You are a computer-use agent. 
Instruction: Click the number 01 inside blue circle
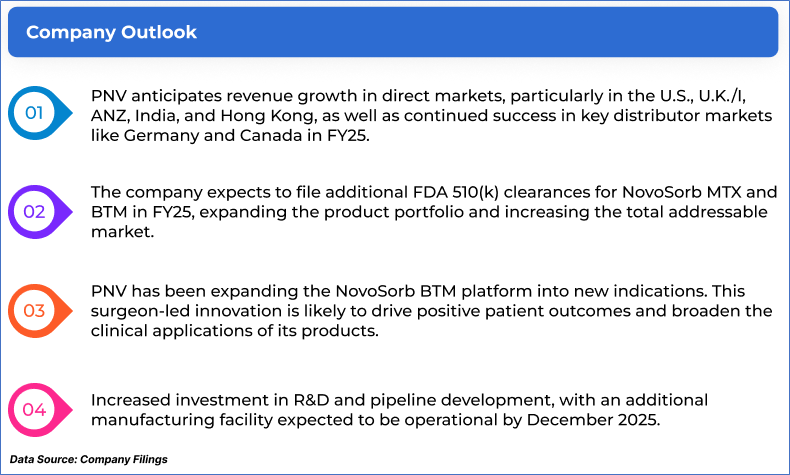[34, 113]
